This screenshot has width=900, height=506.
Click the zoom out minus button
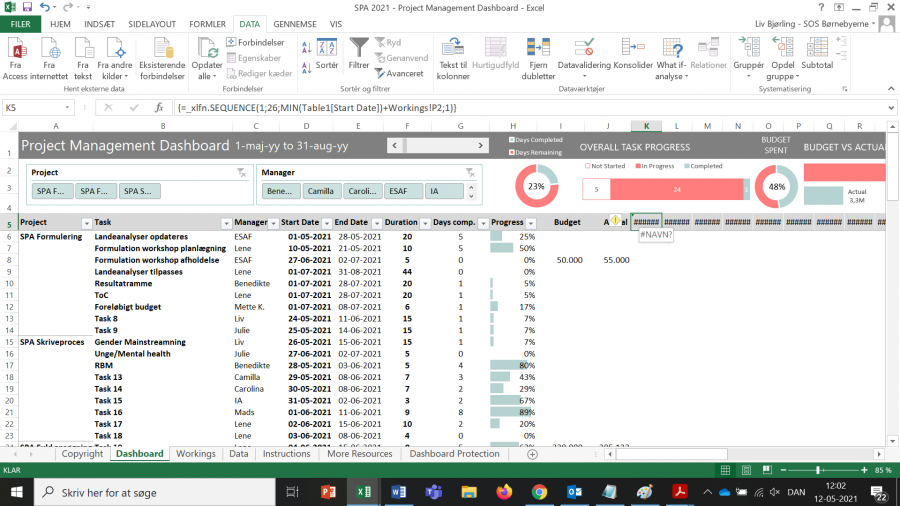point(783,470)
